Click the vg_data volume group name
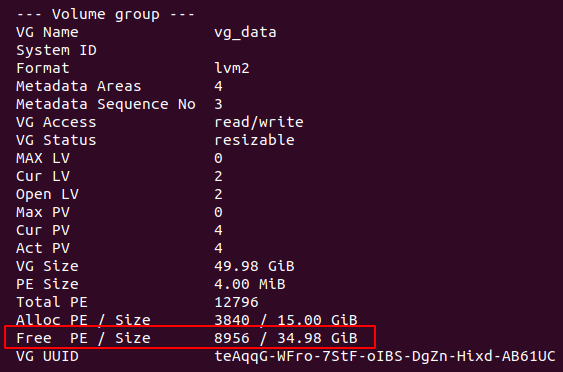 [245, 33]
